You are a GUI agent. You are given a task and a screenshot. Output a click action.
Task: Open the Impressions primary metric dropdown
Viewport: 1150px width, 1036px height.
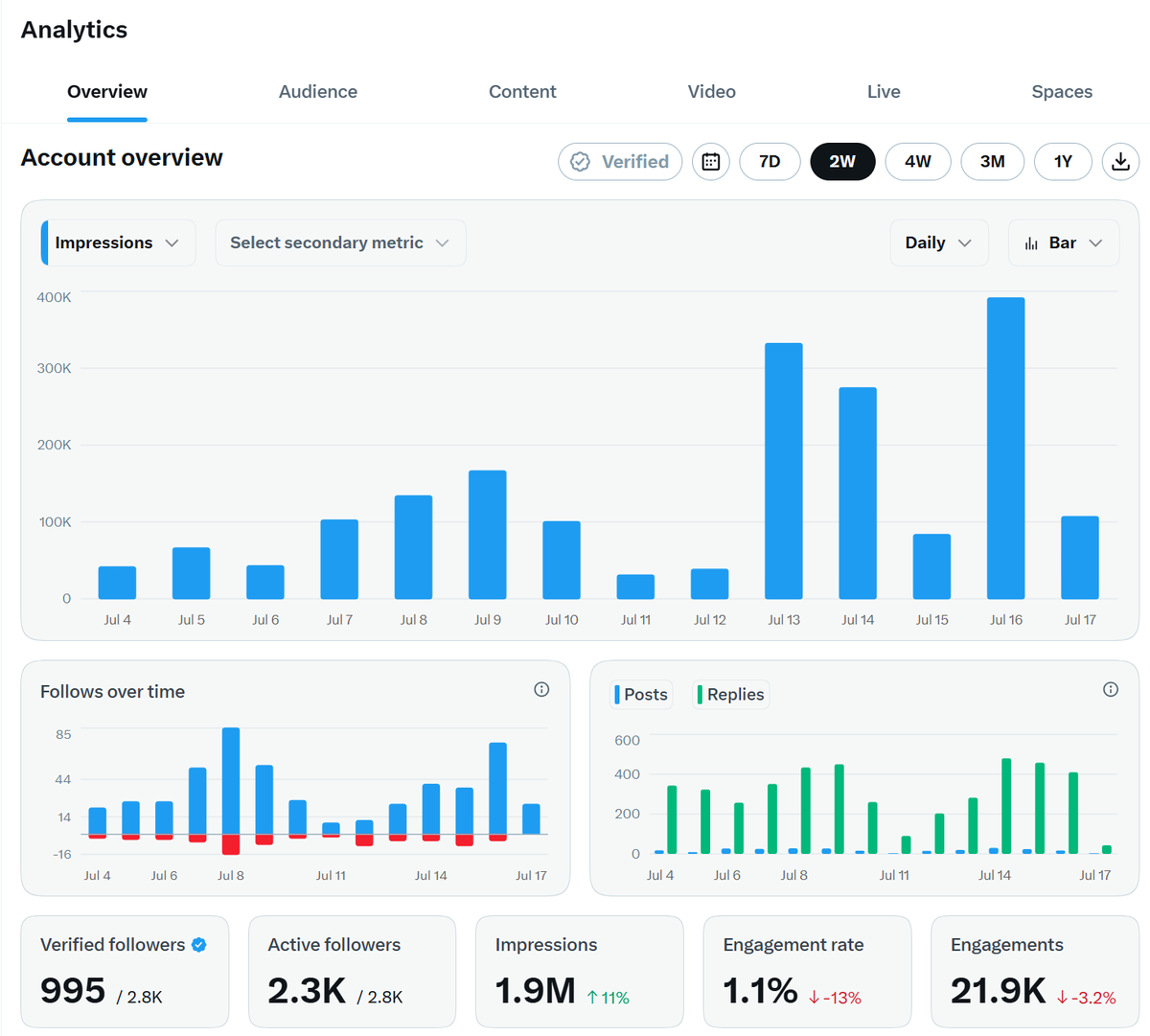[x=118, y=242]
